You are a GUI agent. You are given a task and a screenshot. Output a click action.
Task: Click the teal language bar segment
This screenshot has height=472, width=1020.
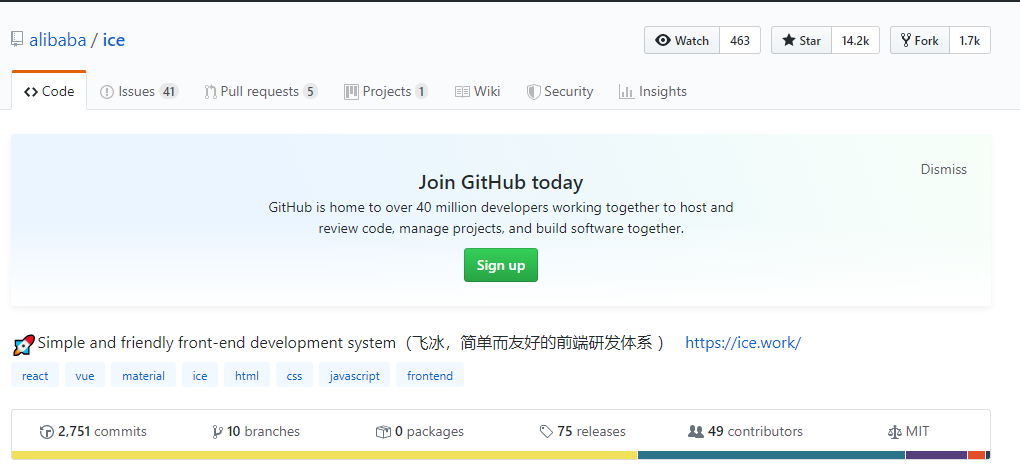click(772, 455)
